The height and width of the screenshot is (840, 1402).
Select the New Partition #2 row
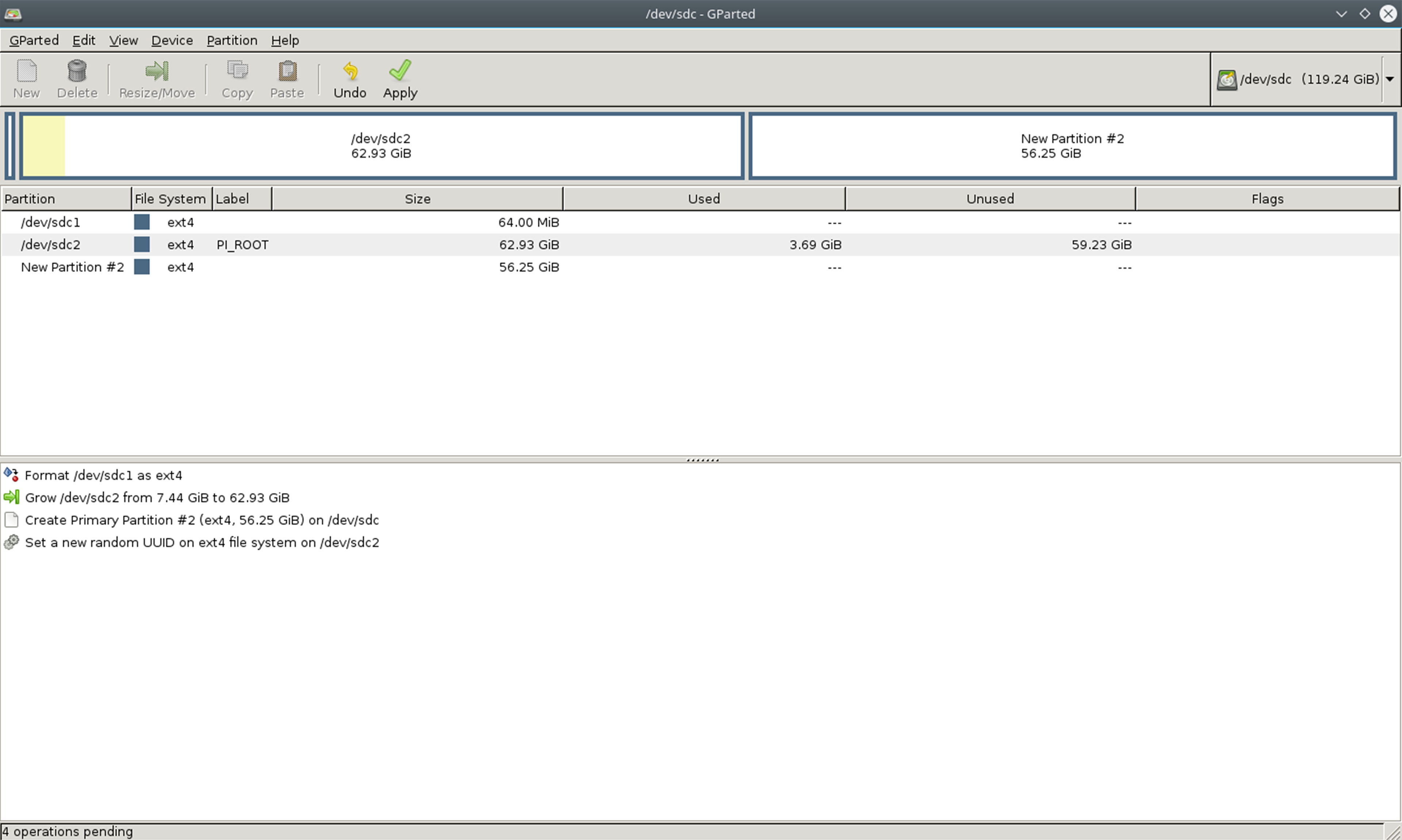tap(700, 267)
